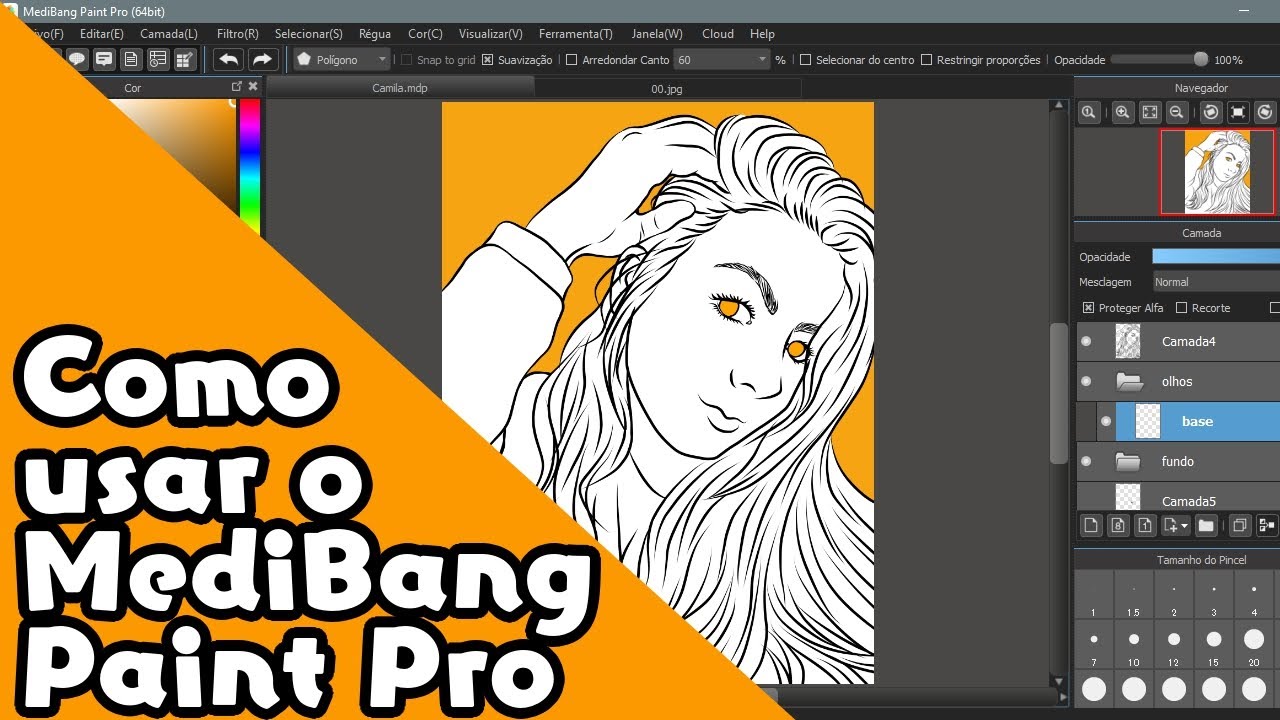Uncheck Proteger Alfa in layer panel
The height and width of the screenshot is (720, 1280).
pyautogui.click(x=1088, y=308)
